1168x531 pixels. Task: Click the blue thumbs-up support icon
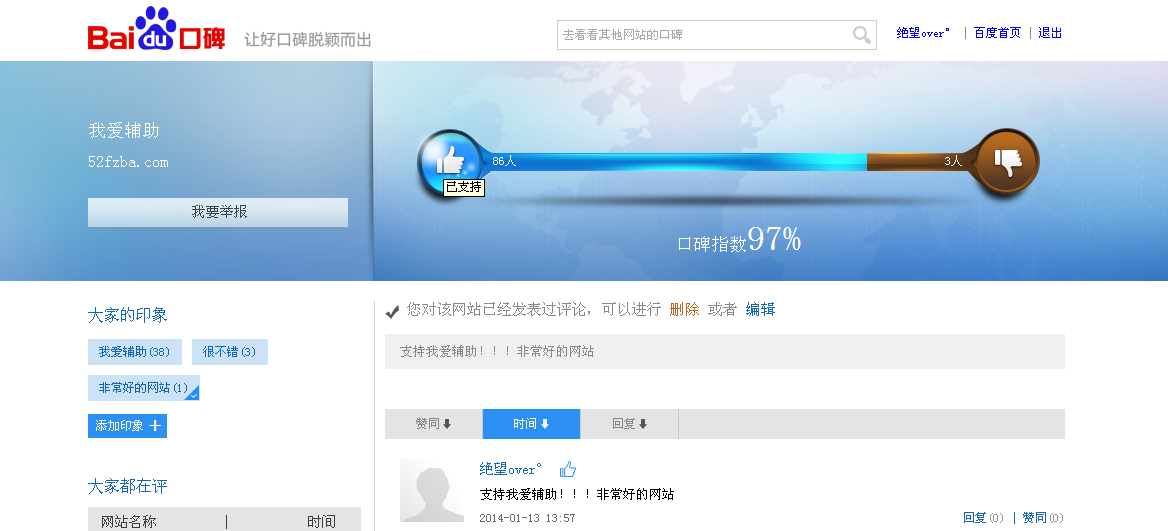[450, 160]
